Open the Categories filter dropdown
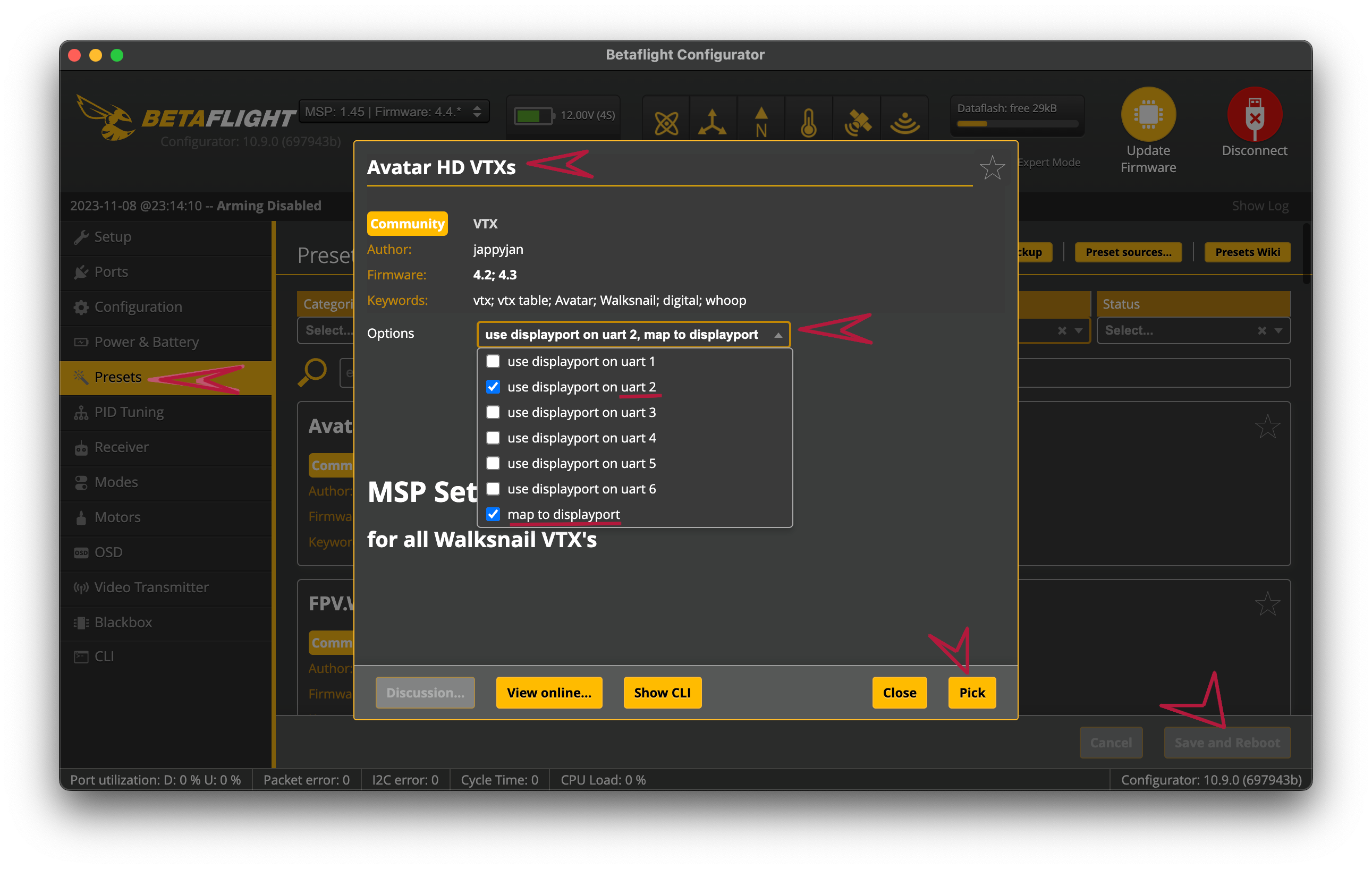 (326, 330)
